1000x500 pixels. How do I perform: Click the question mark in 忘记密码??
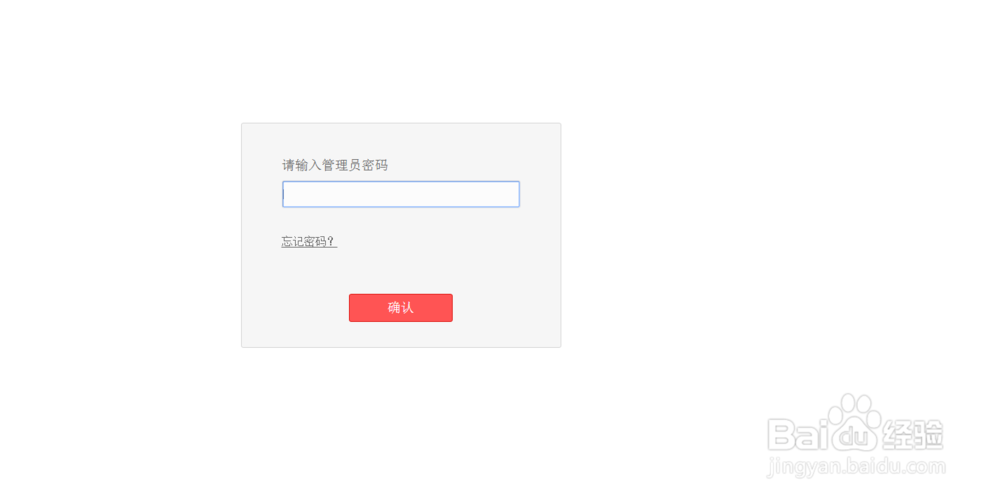332,242
